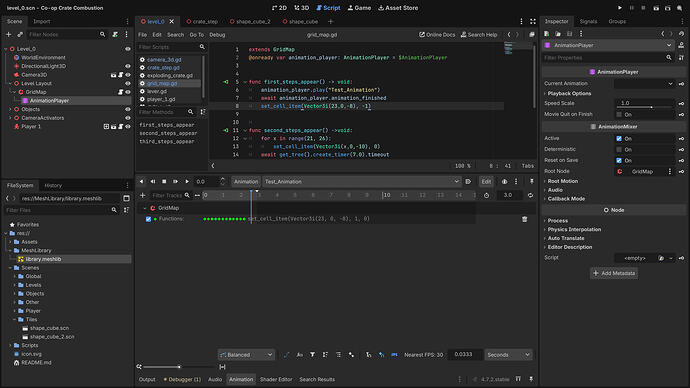Open the Debugger bottom panel
Image resolution: width=690 pixels, height=388 pixels.
(x=182, y=379)
